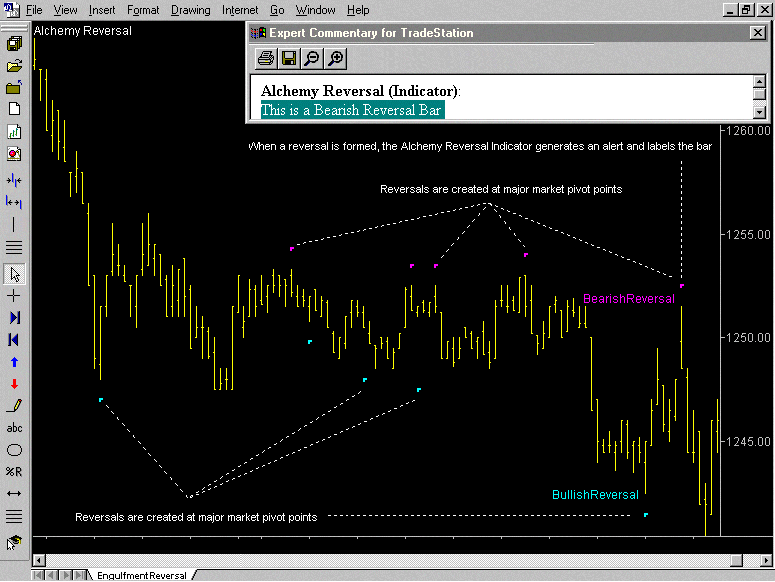
Task: Select the %R retracement tool
Action: (14, 472)
